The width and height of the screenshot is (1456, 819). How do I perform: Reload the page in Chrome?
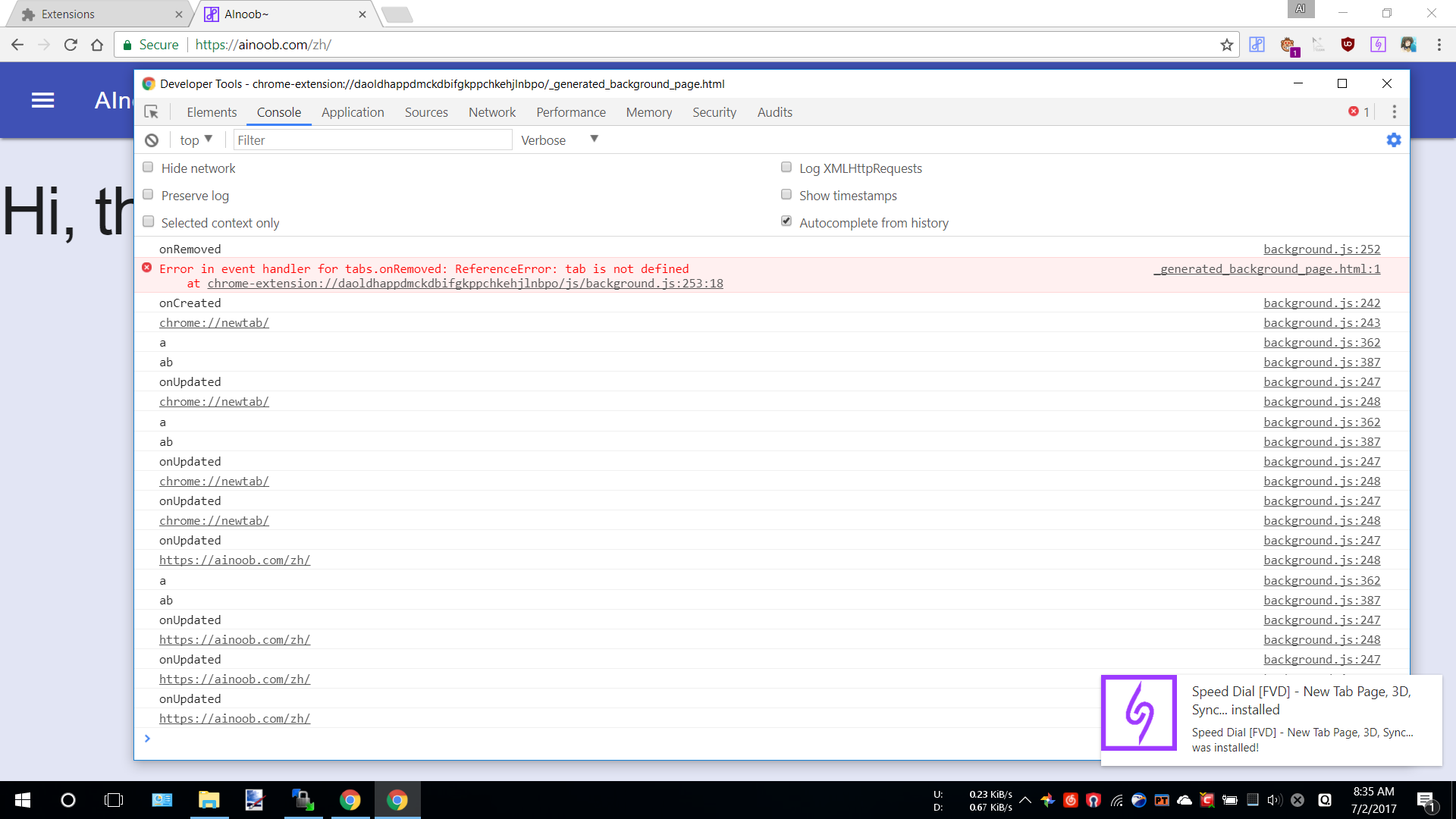71,45
